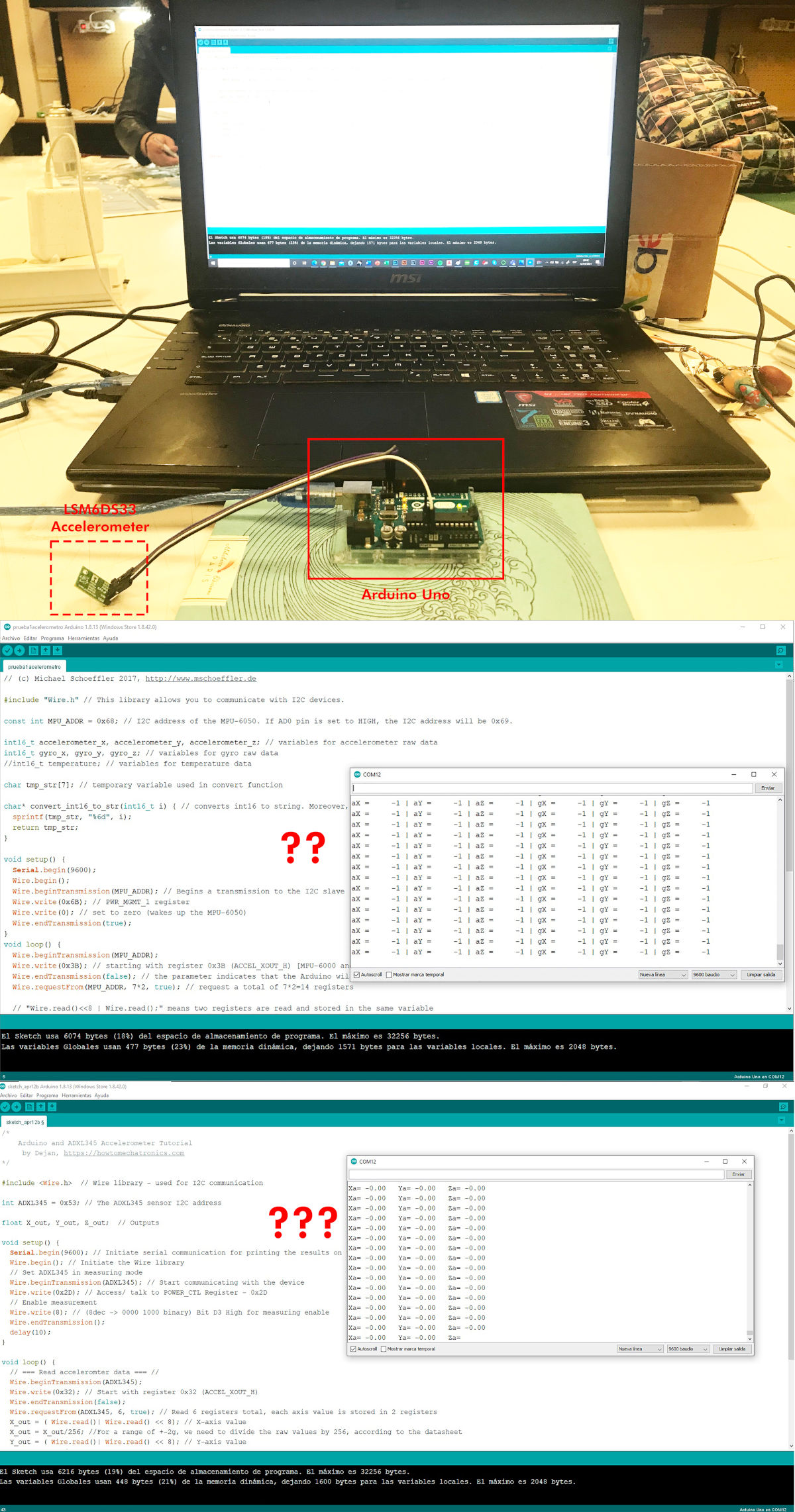Open 9600 baudio dropdown in Xa/Ya/Za monitor

coord(688,1349)
